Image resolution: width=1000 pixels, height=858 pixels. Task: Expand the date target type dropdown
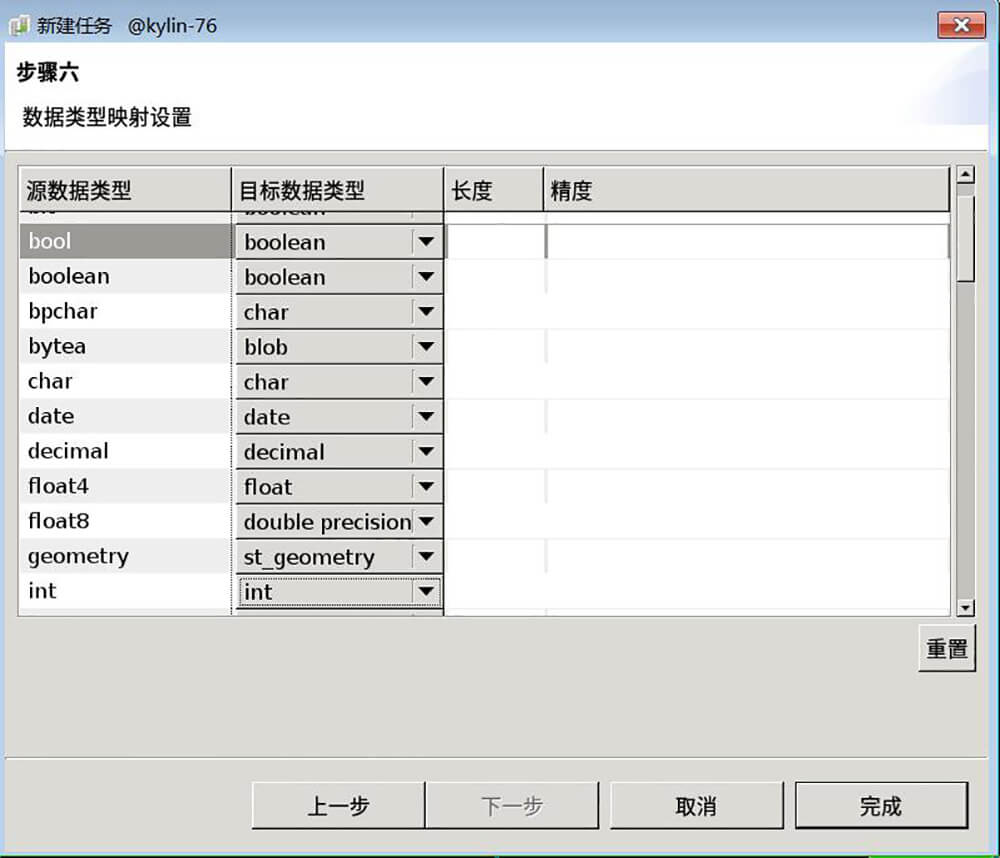(426, 417)
